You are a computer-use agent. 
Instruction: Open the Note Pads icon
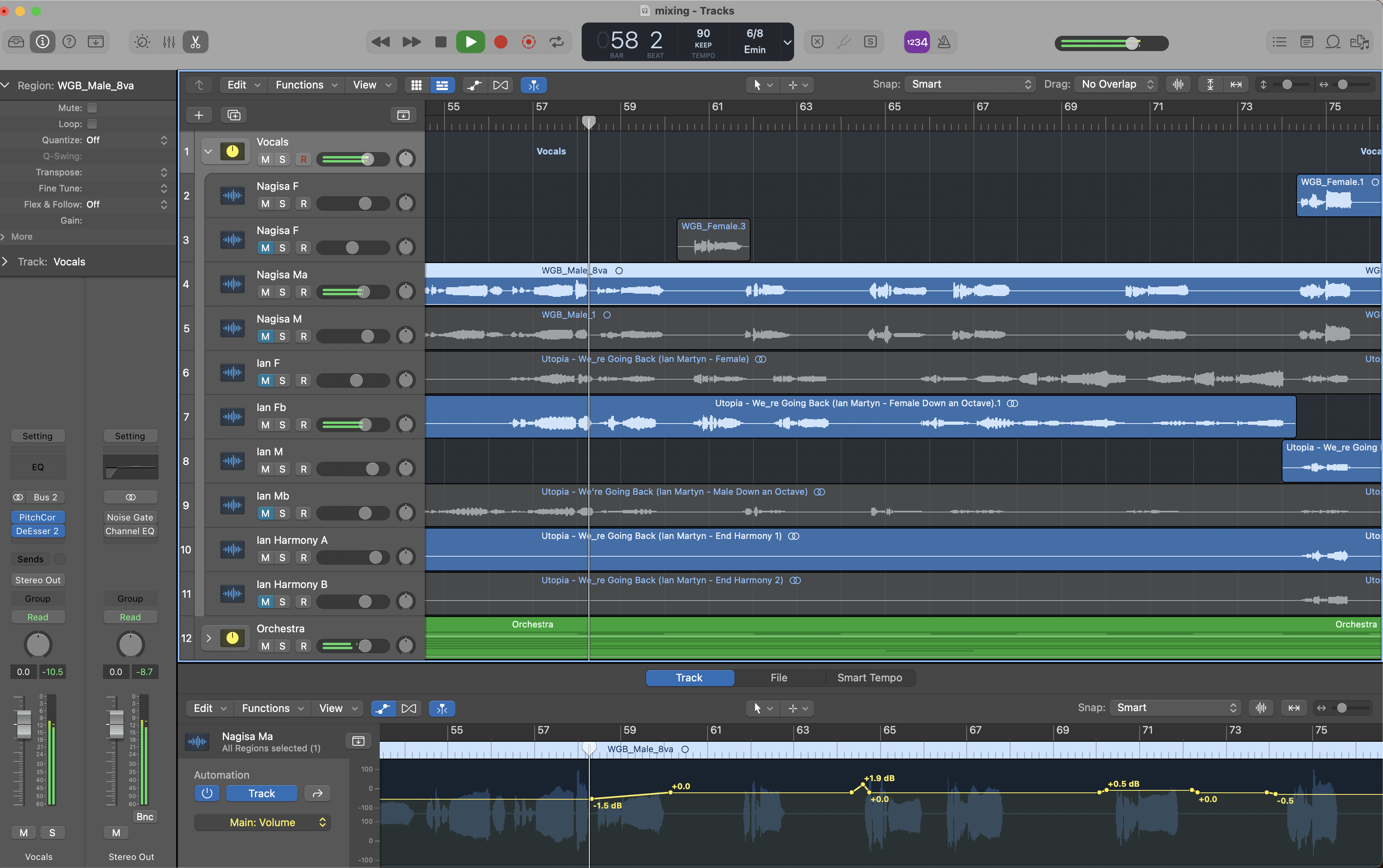click(x=1307, y=42)
